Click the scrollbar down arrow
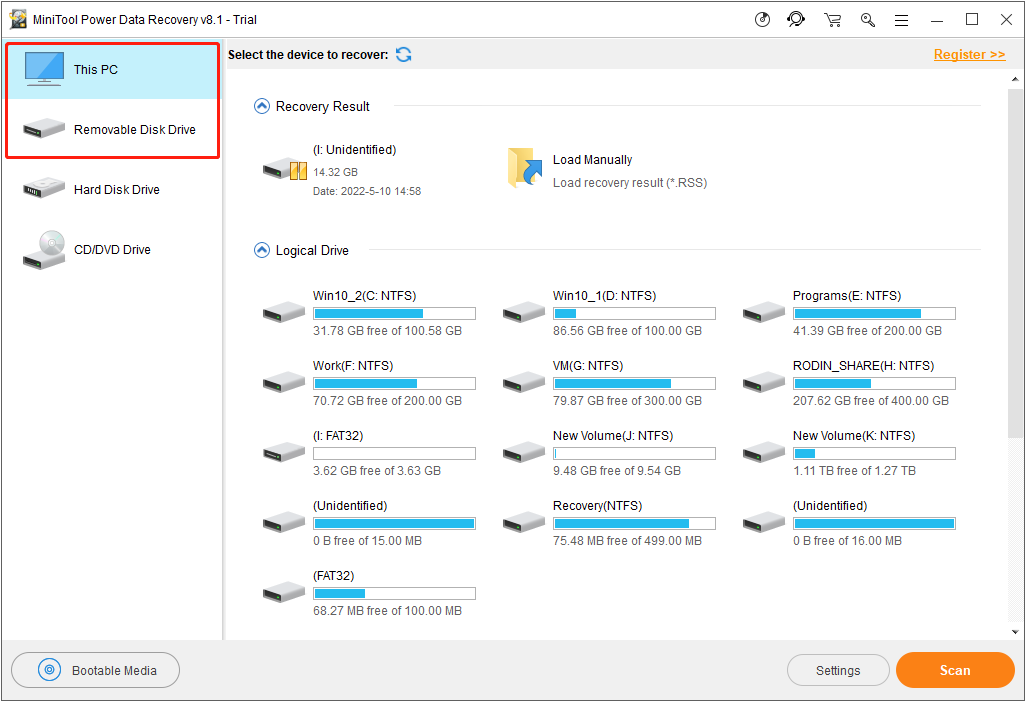 point(1015,632)
